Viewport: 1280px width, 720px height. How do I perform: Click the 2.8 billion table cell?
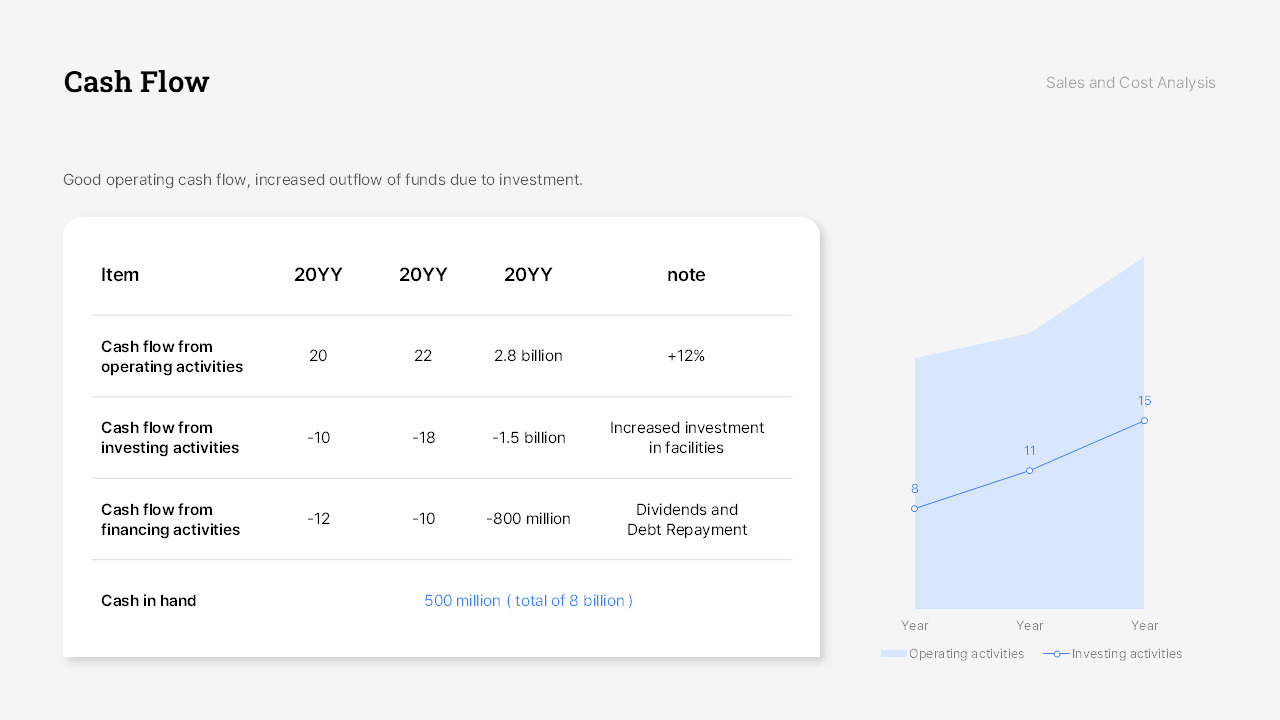(x=528, y=355)
